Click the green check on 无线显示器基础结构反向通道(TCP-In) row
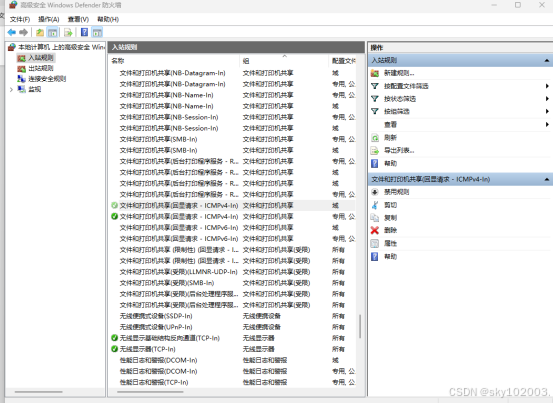The width and height of the screenshot is (554, 403). (x=114, y=338)
